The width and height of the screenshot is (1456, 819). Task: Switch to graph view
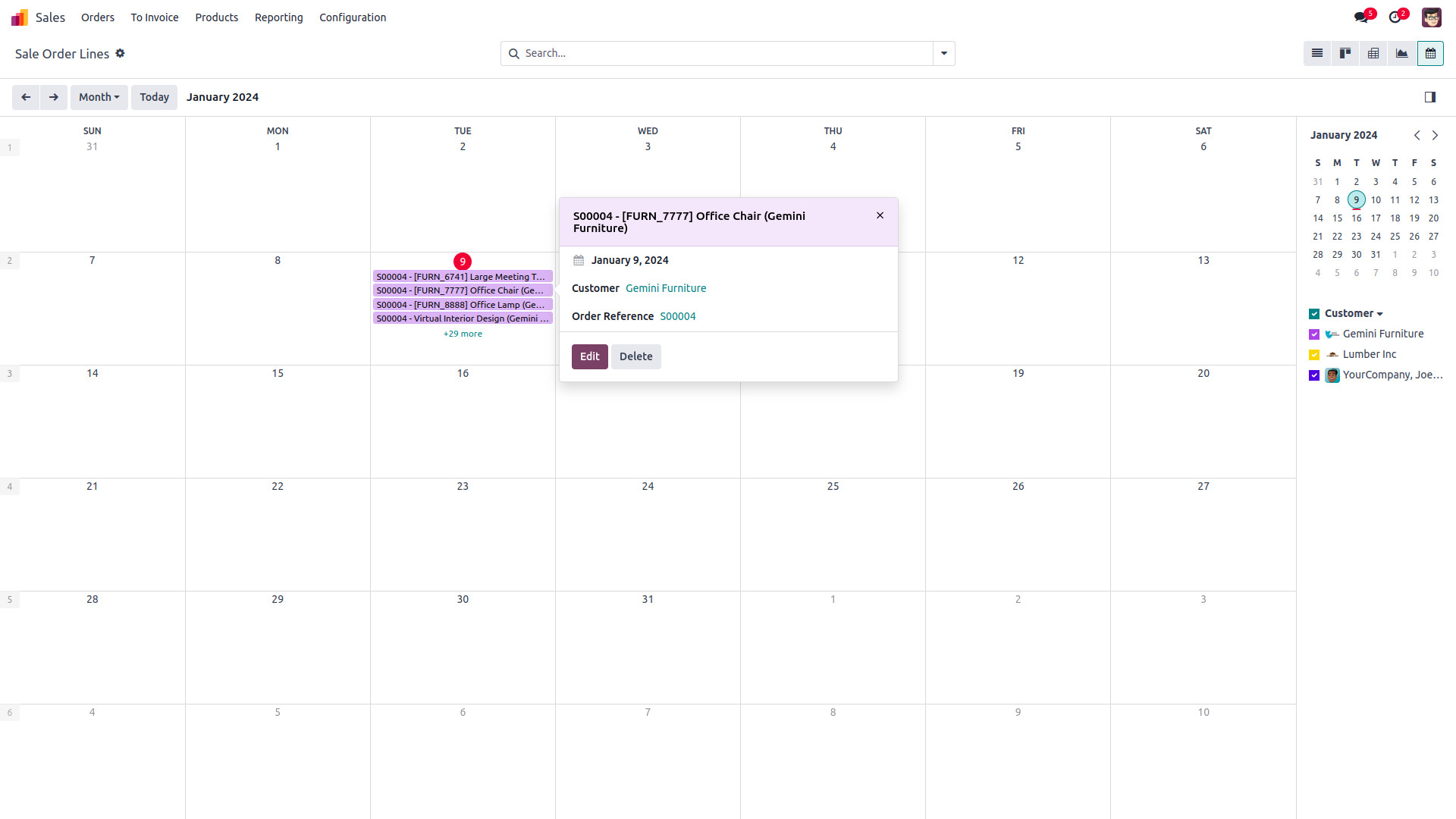coord(1401,53)
